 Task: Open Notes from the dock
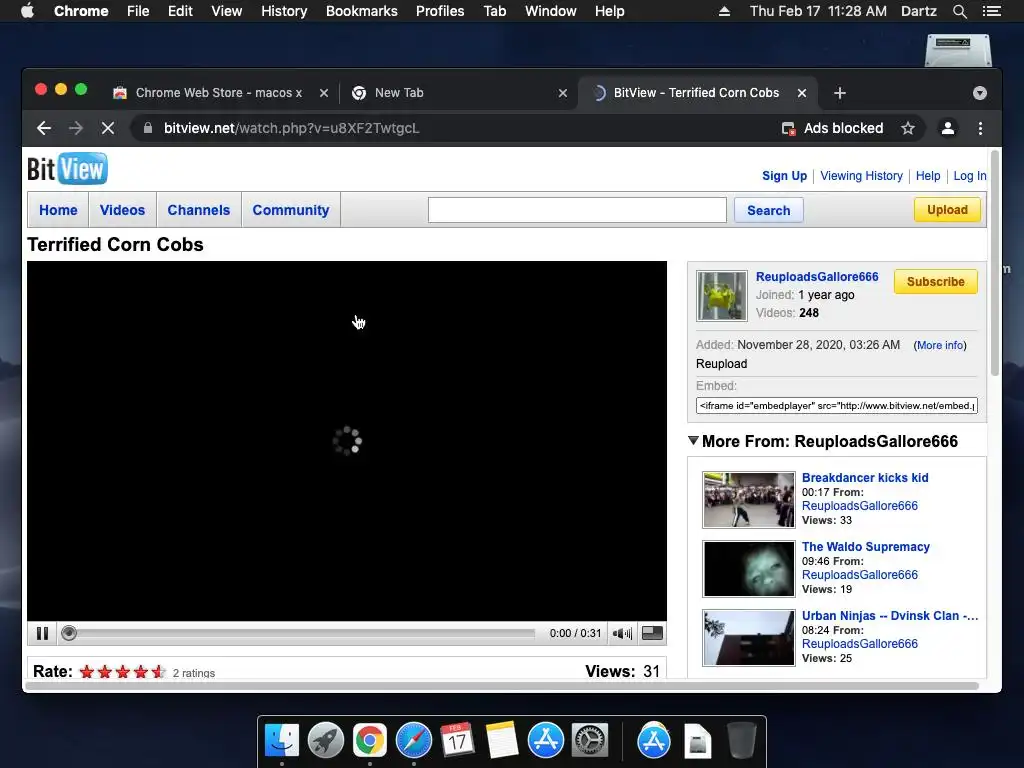502,740
